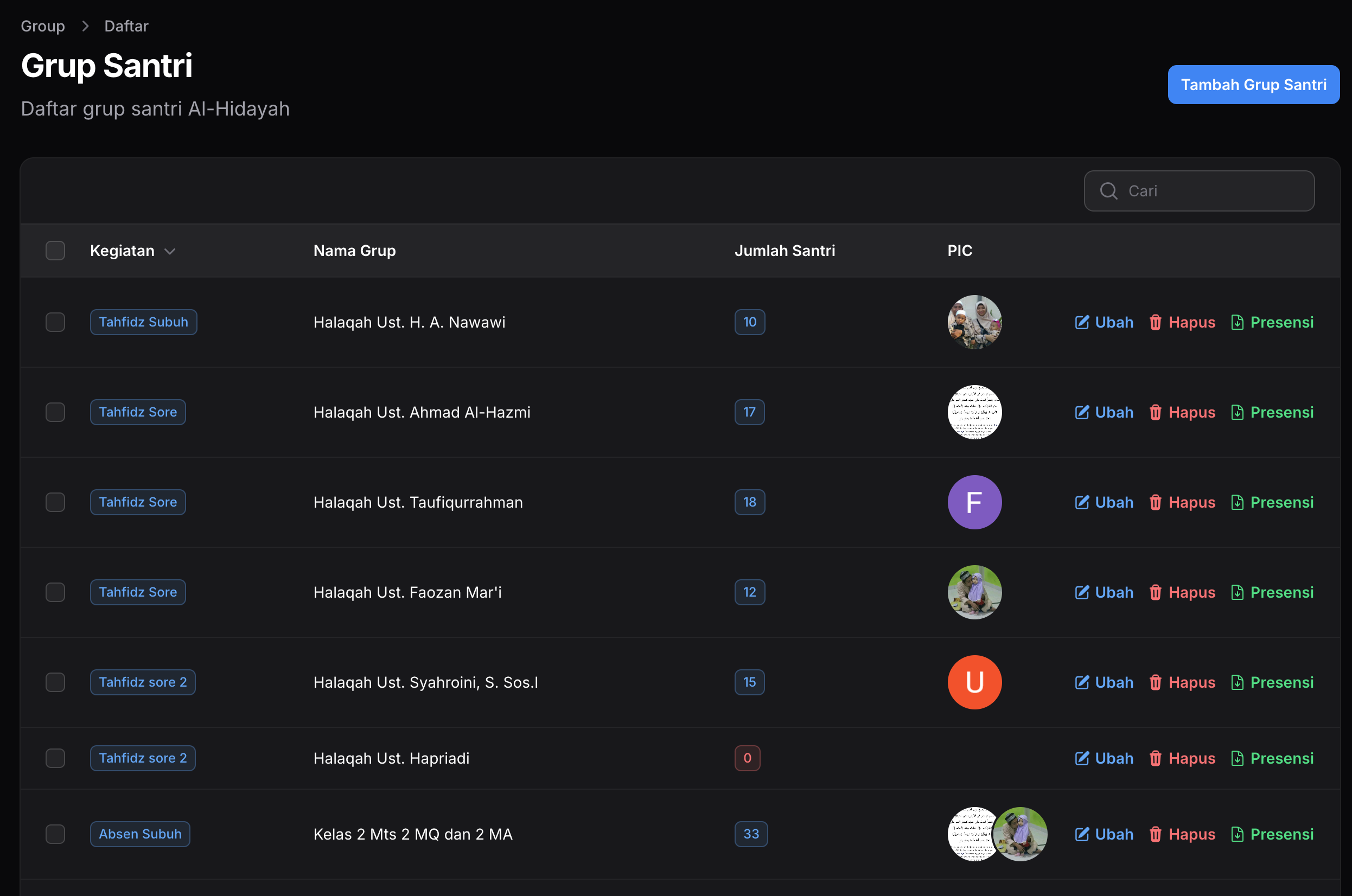Screen dimensions: 1352x896
Task: Click the trash icon in the Syahroini row
Action: click(x=1155, y=682)
